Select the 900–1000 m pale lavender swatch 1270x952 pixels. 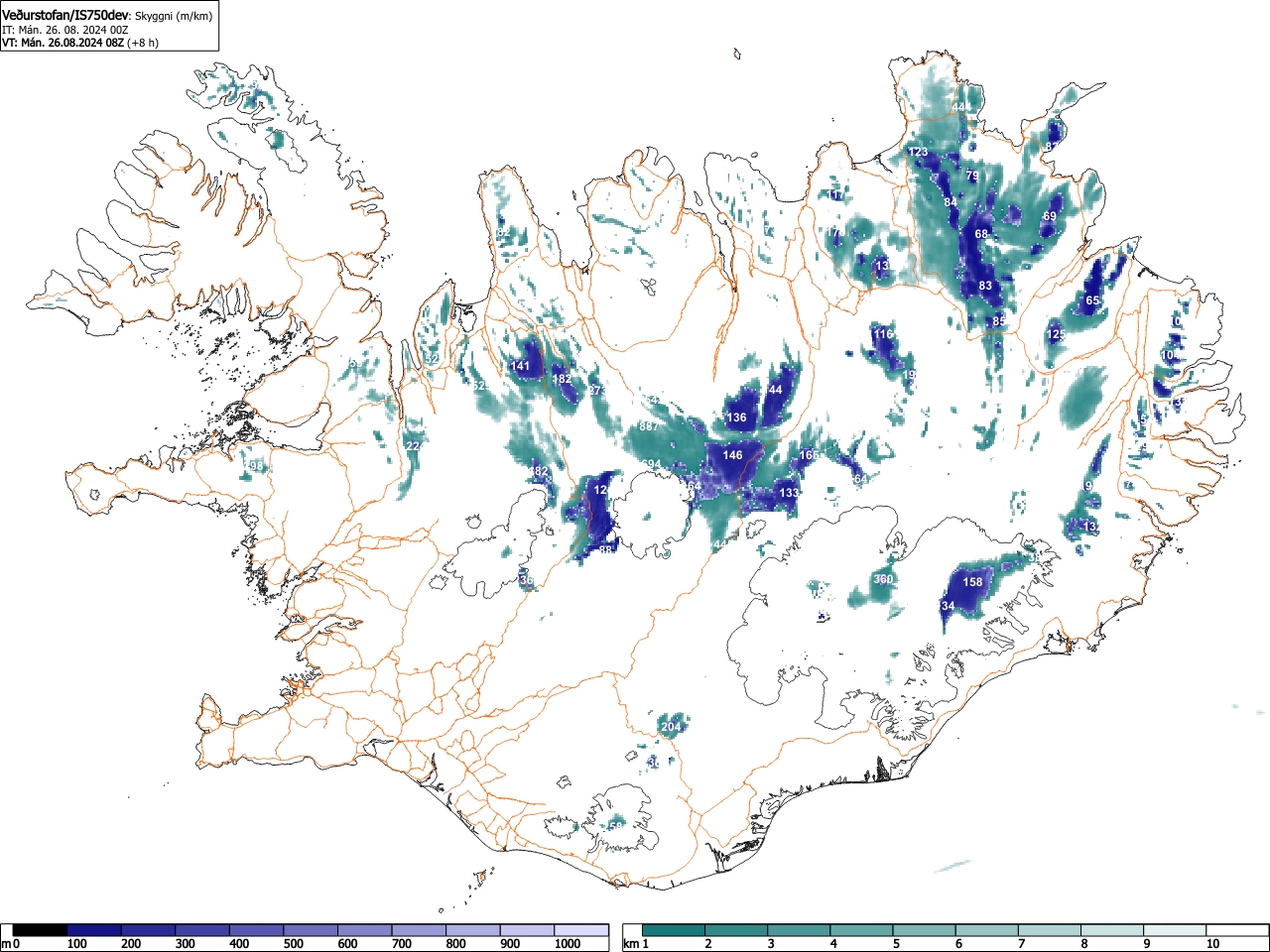point(528,930)
